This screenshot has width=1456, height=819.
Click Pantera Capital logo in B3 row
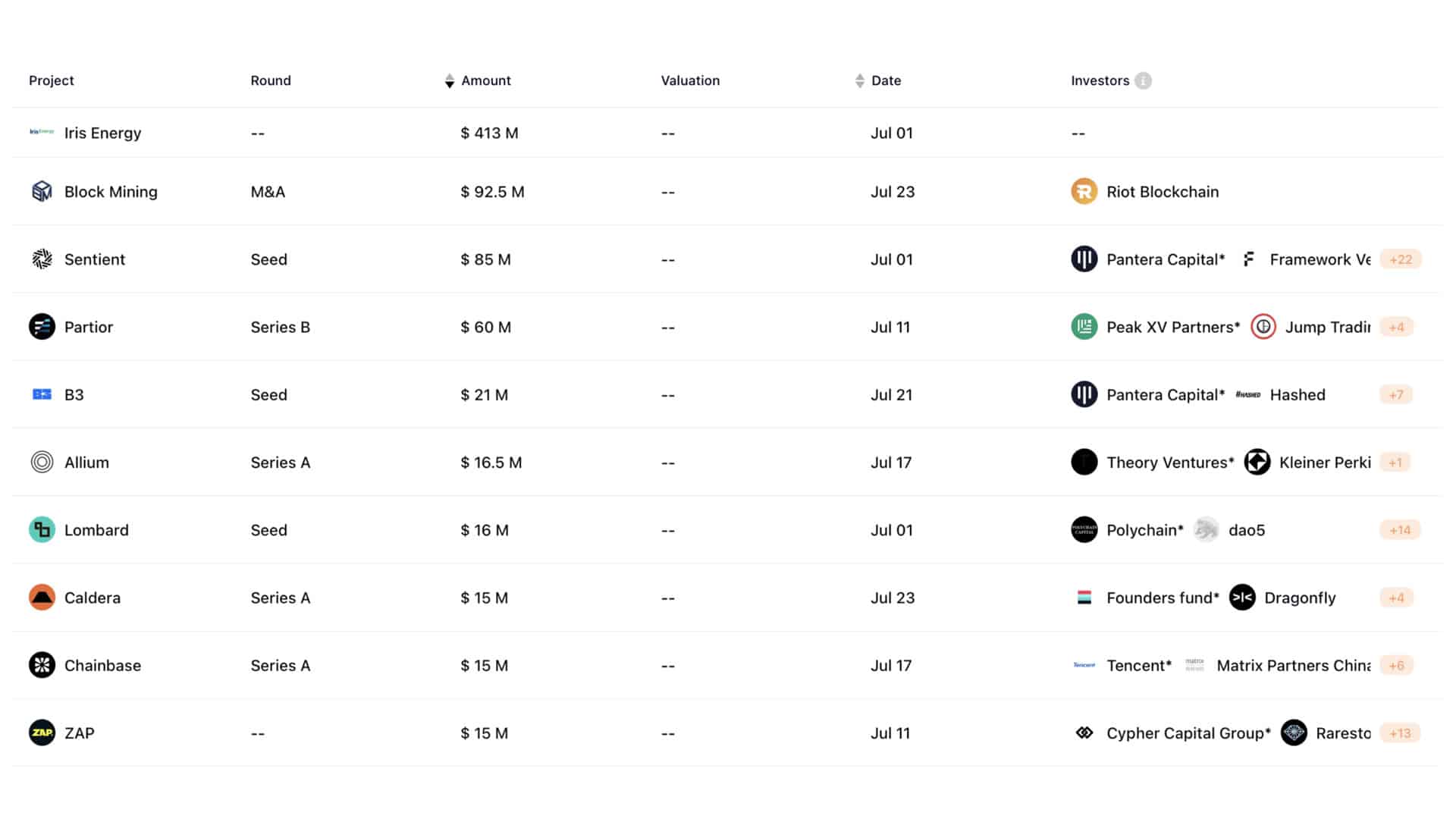(1084, 394)
